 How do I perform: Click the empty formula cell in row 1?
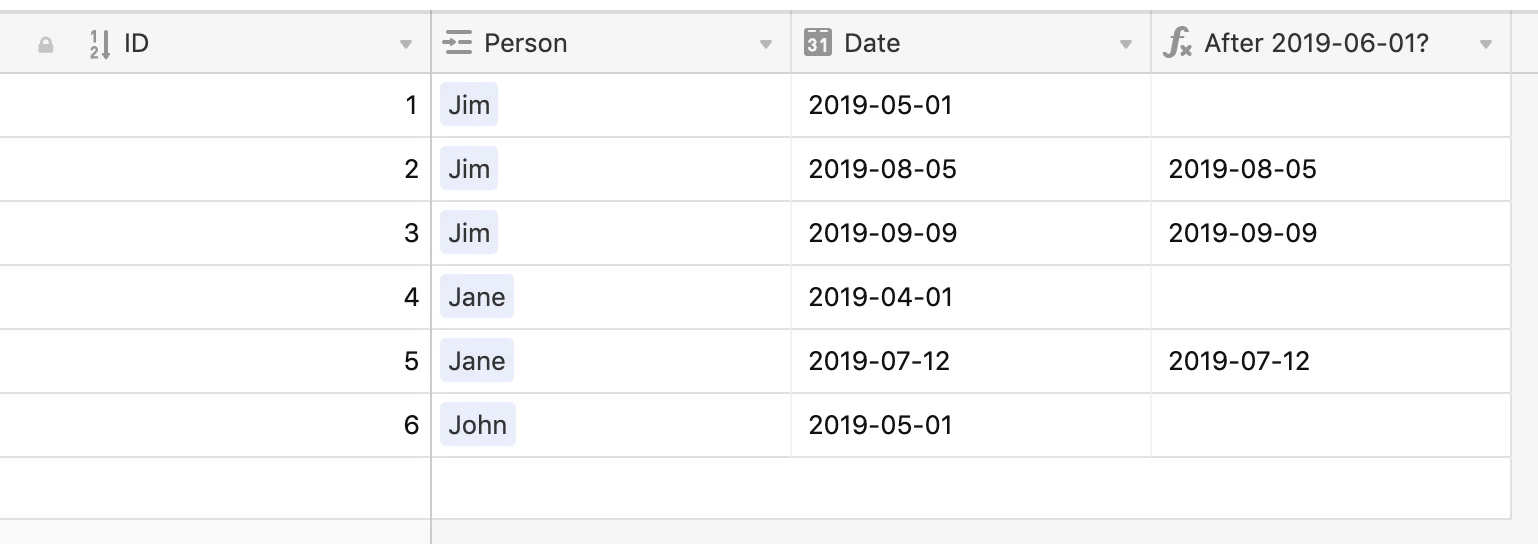coord(1331,105)
